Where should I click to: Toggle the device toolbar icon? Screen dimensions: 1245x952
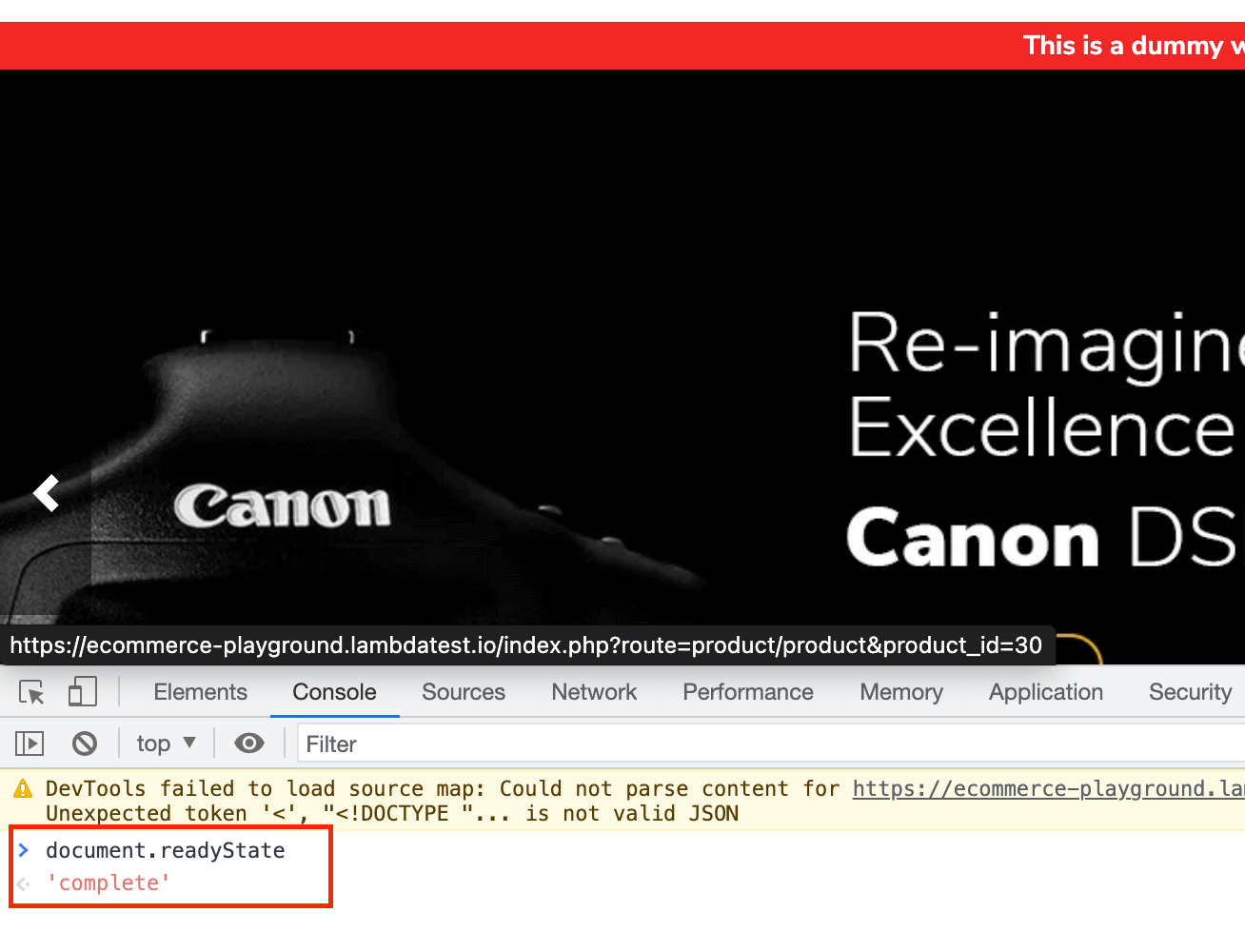(x=83, y=692)
